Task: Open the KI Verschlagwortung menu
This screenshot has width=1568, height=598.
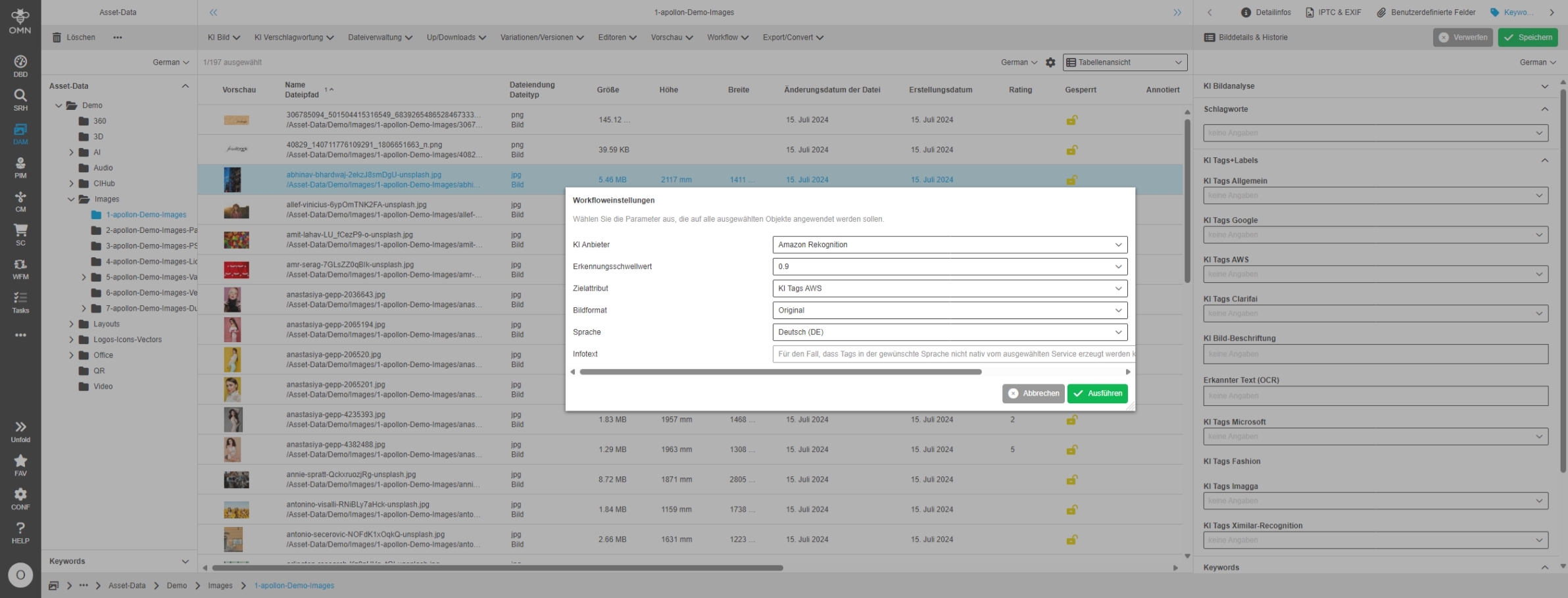Action: coord(294,37)
